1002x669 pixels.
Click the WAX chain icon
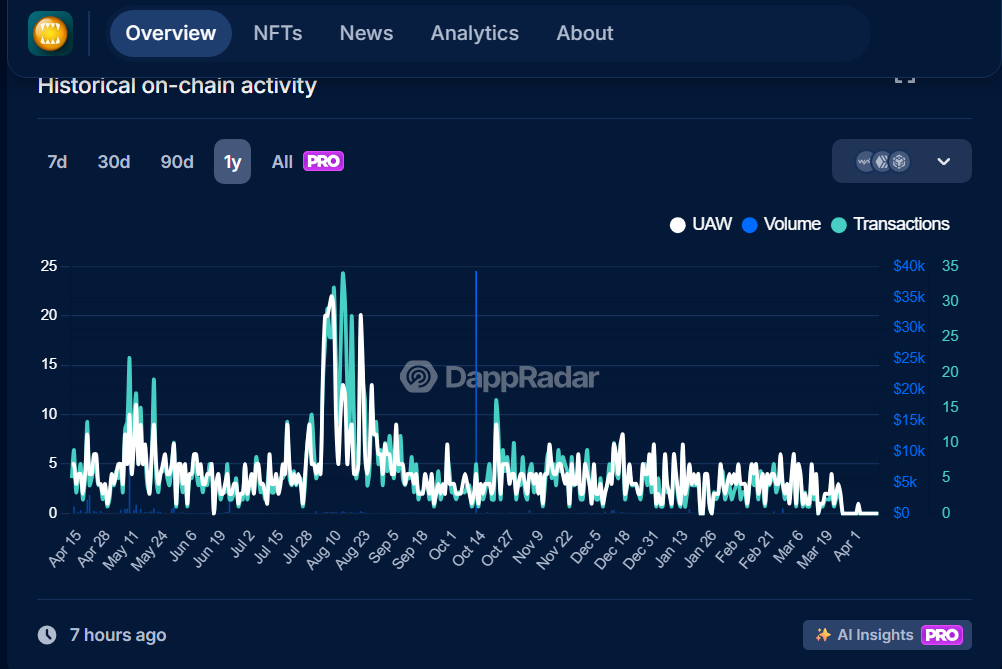[865, 162]
